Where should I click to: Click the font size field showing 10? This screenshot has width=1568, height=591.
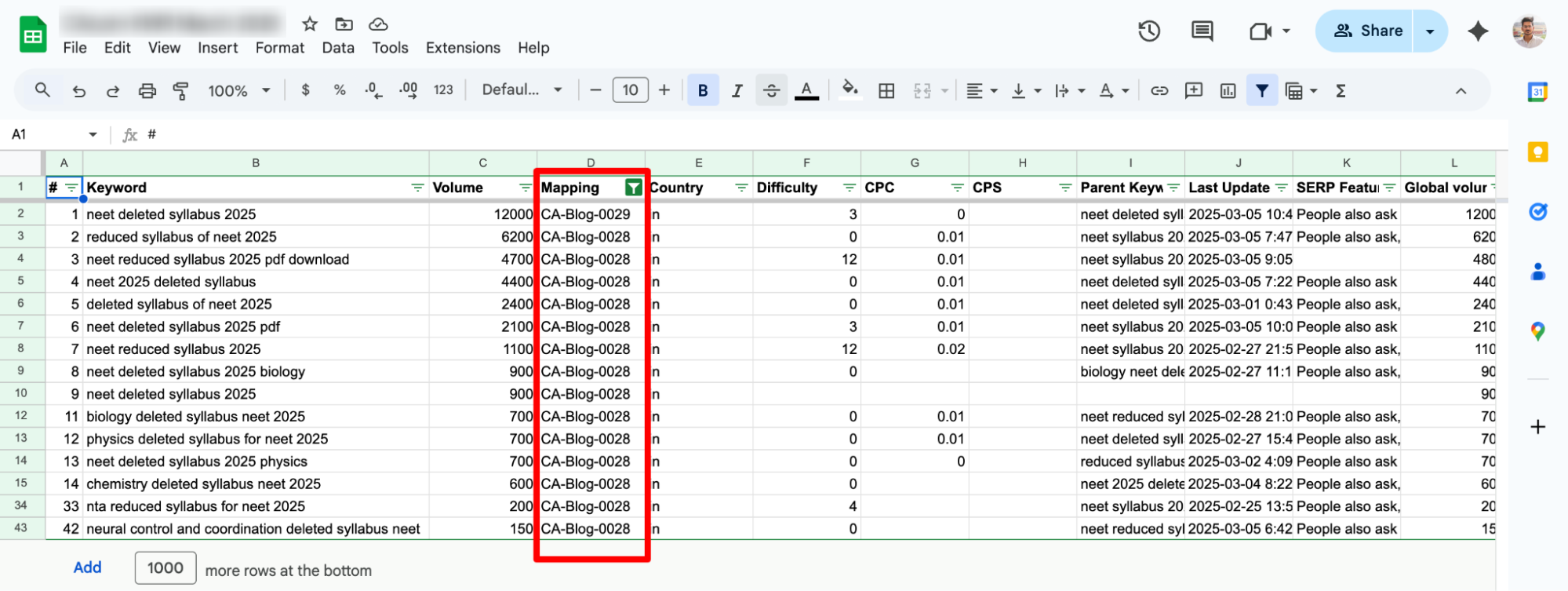tap(630, 90)
